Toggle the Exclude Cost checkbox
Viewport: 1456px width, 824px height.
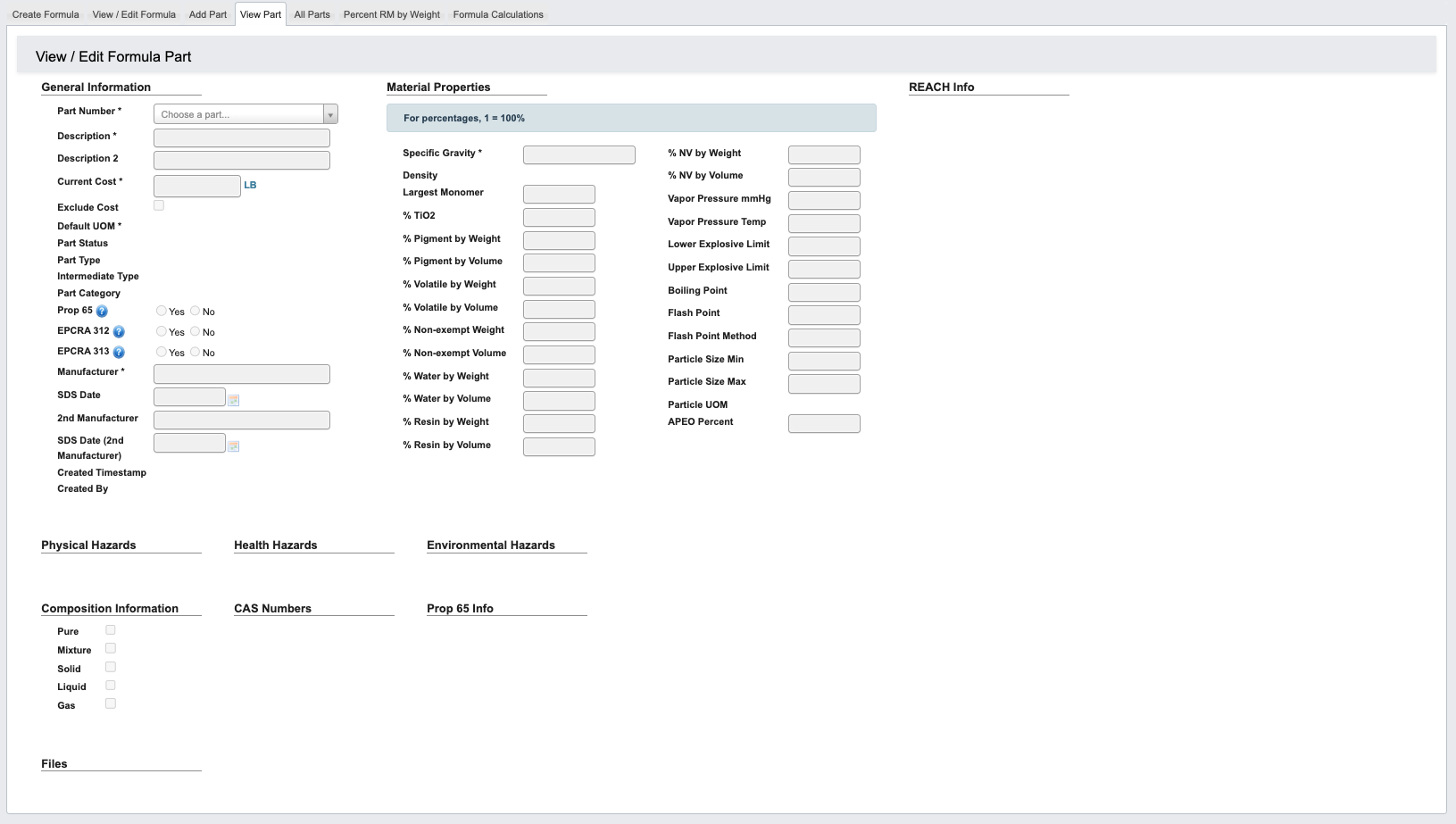[x=159, y=205]
